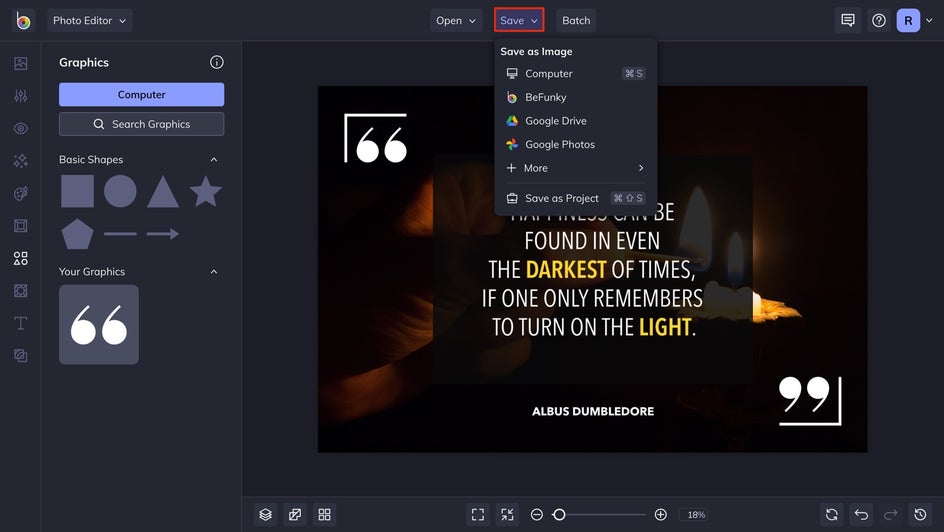Open the Frames tool in sidebar
The height and width of the screenshot is (532, 944).
pyautogui.click(x=20, y=226)
